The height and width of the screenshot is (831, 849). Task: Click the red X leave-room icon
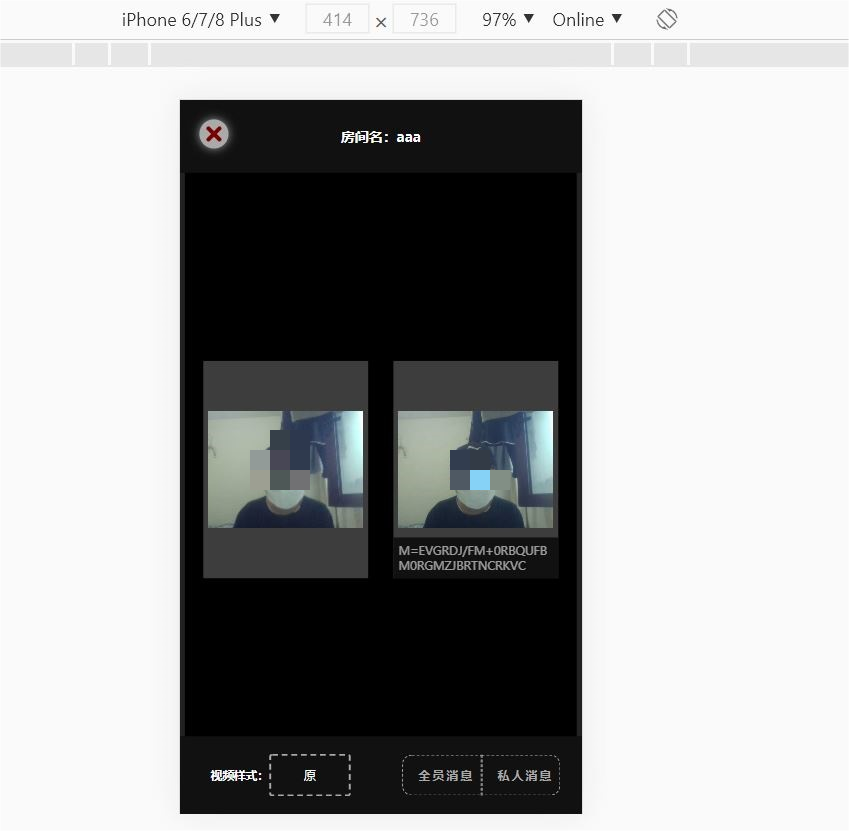point(214,134)
